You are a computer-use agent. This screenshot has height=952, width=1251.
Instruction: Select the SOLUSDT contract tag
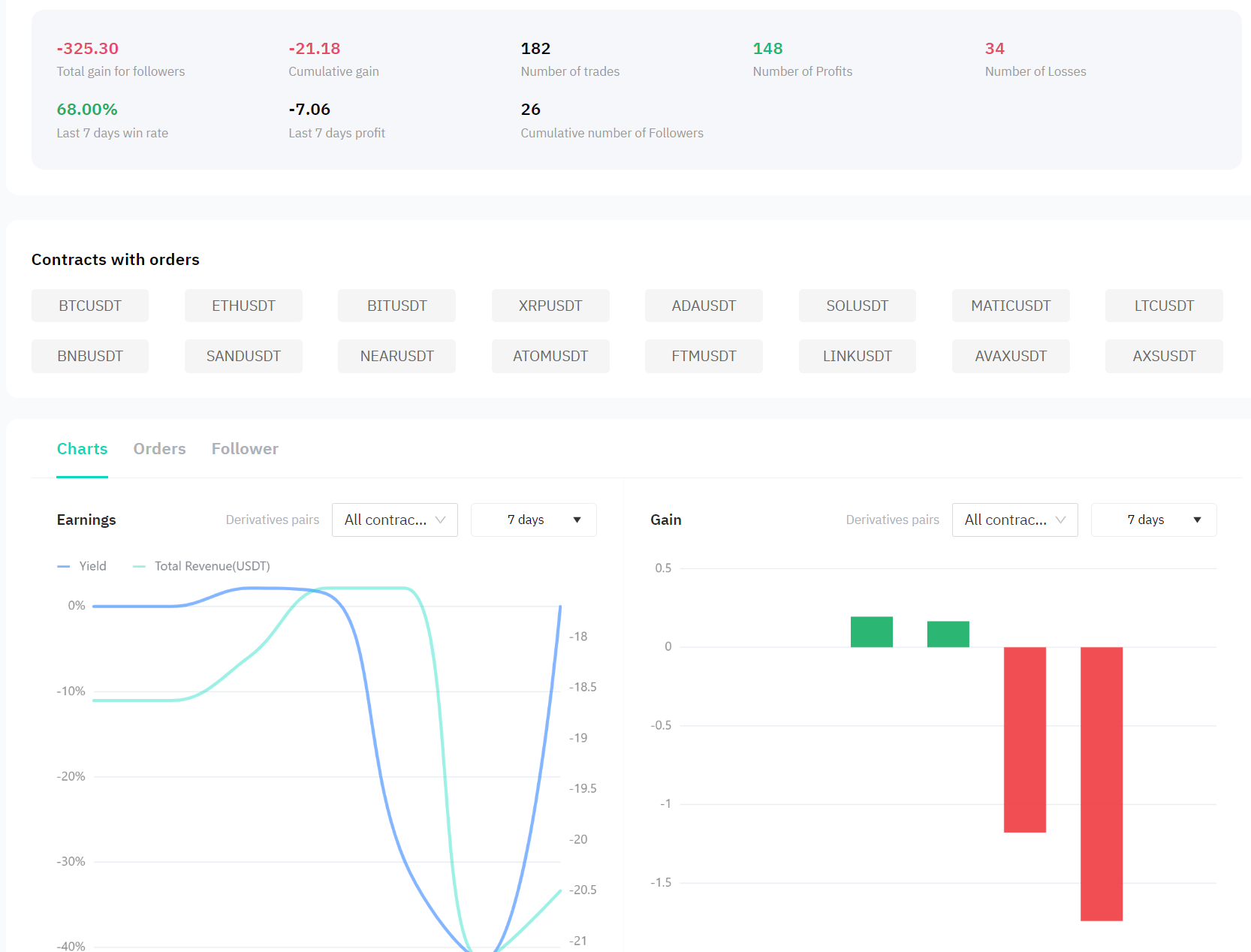pyautogui.click(x=858, y=306)
